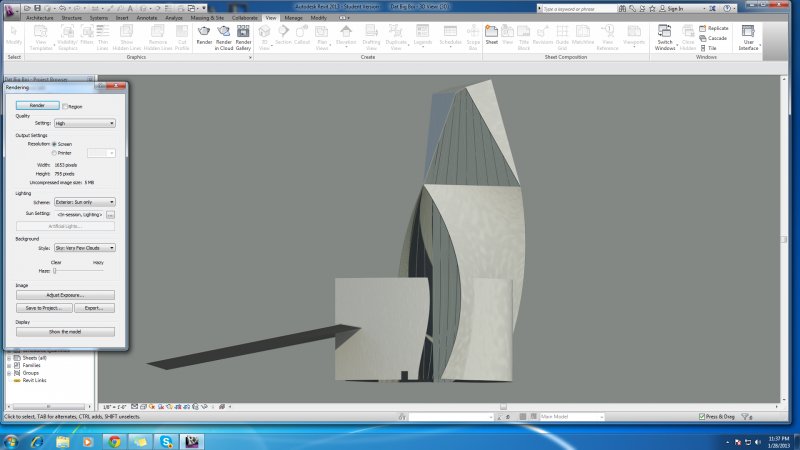800x450 pixels.
Task: Open the Render Gallery
Action: click(243, 34)
